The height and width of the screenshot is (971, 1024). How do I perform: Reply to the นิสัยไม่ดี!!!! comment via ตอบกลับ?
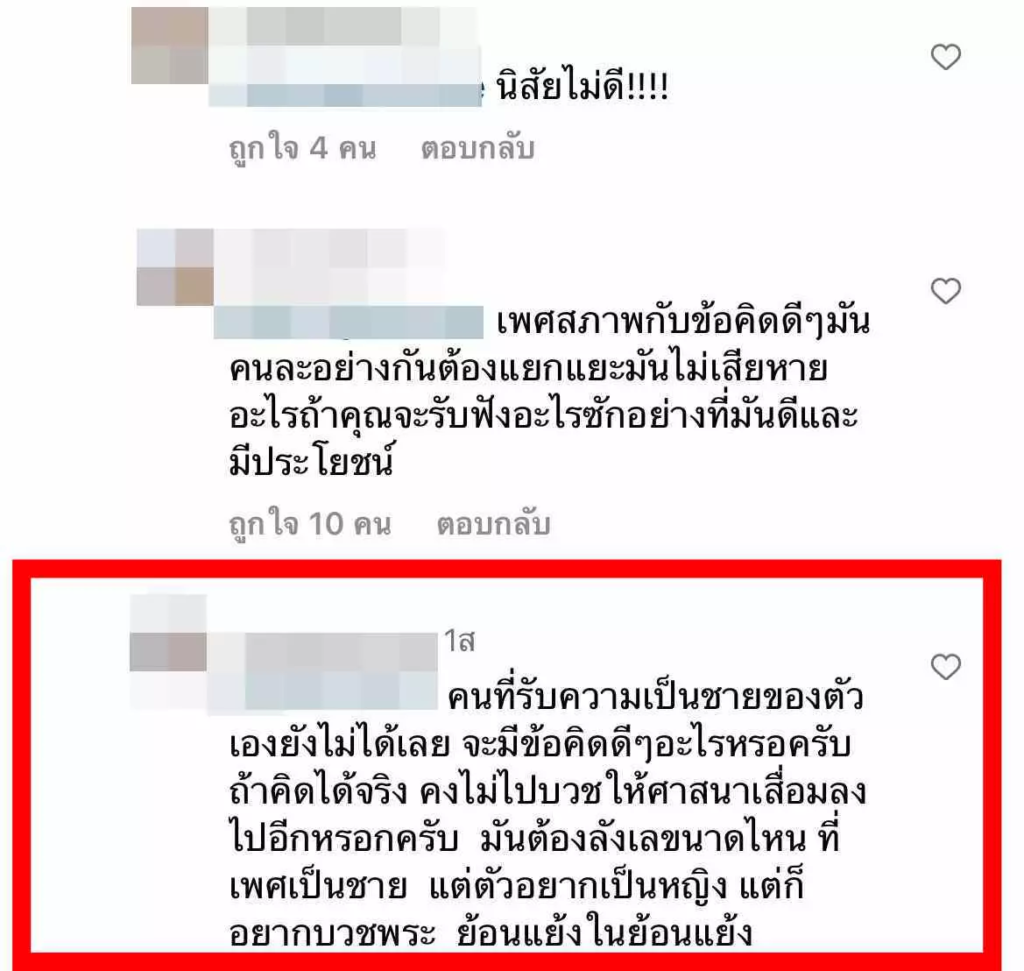coord(477,148)
